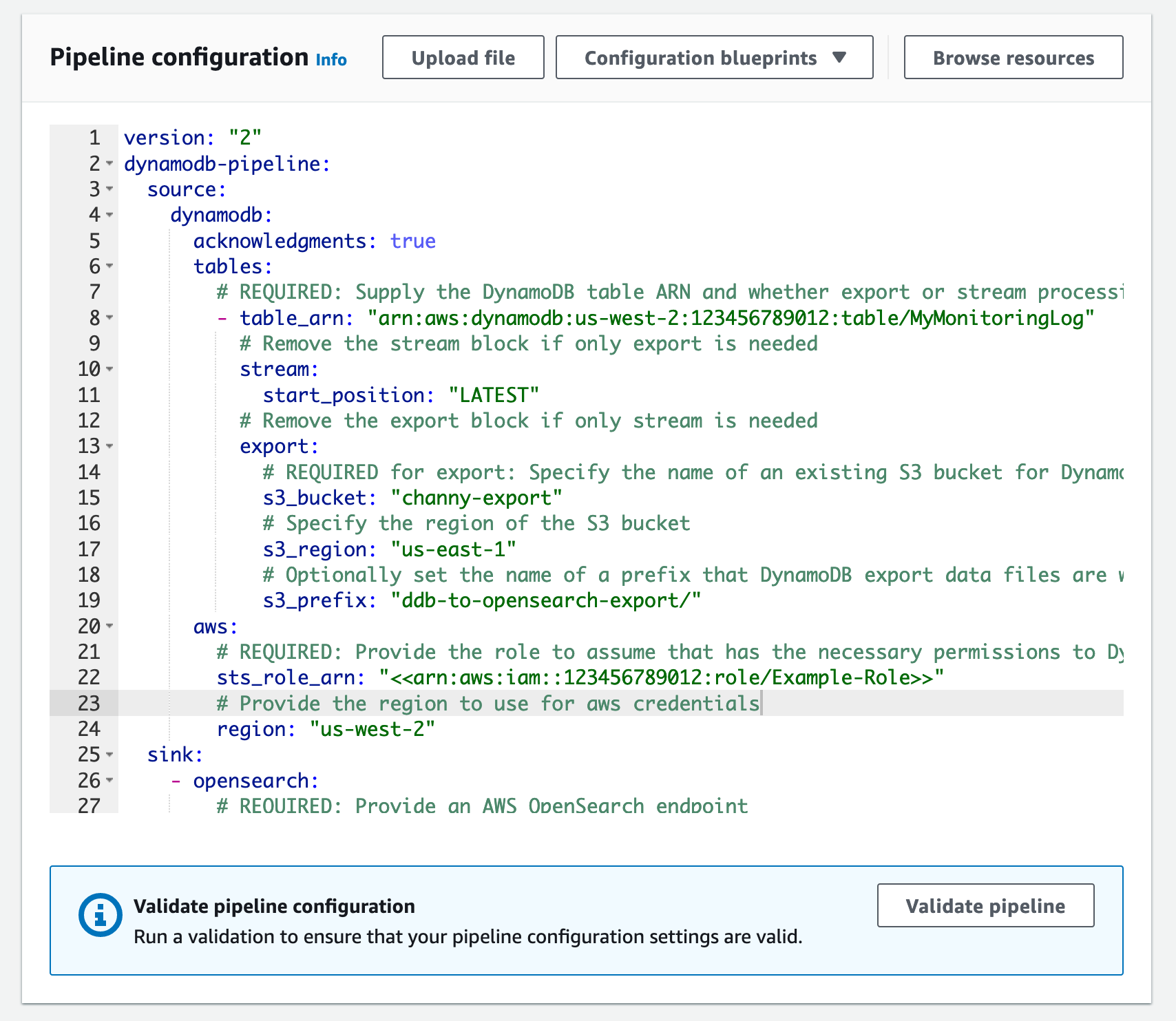Image resolution: width=1176 pixels, height=1021 pixels.
Task: Select line number 24 in the gutter
Action: coord(90,729)
